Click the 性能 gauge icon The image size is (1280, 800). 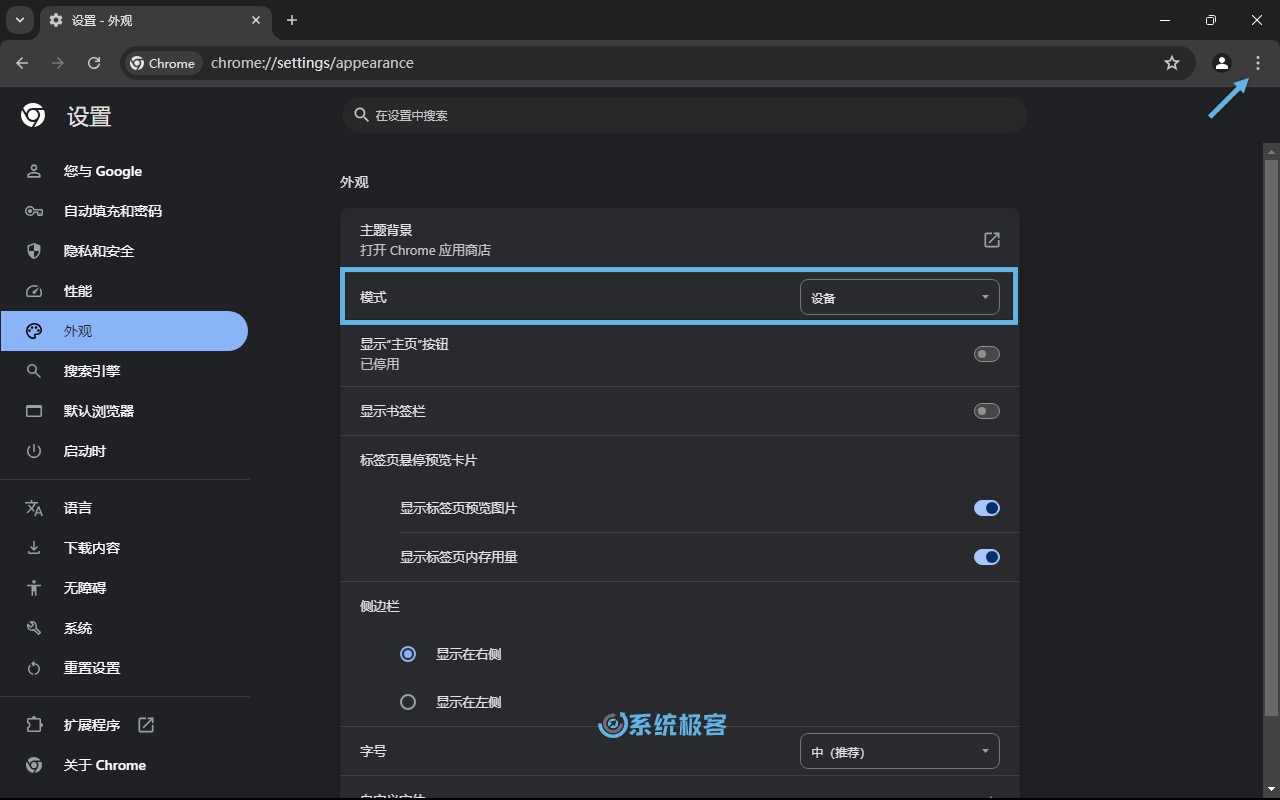tap(34, 291)
